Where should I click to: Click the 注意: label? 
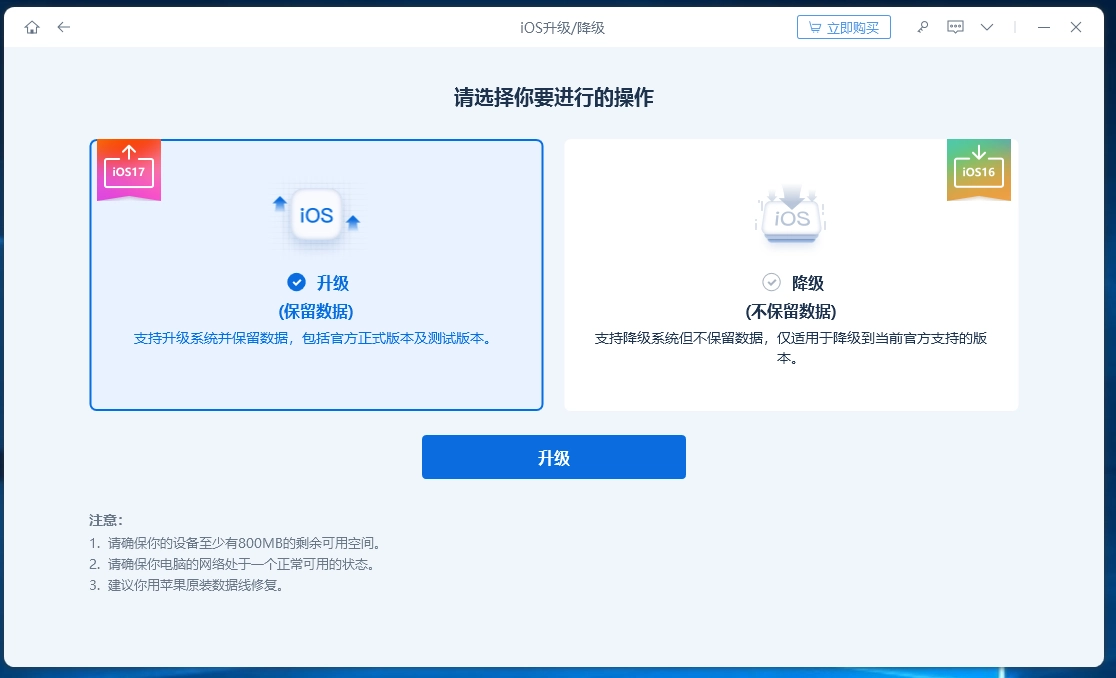coord(106,520)
